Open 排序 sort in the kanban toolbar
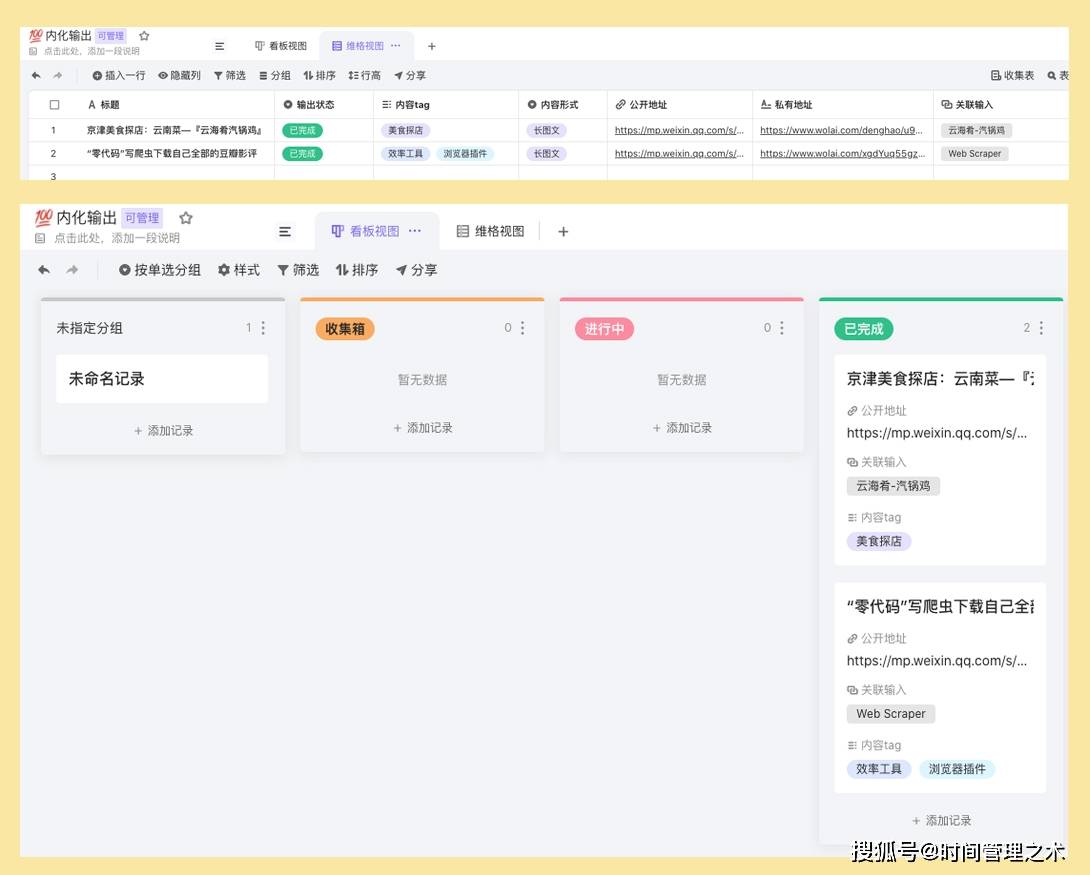The image size is (1090, 875). coord(357,270)
